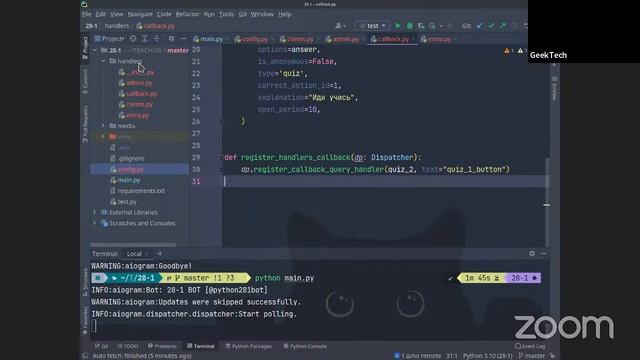The height and width of the screenshot is (360, 640).
Task: Open the Edit menu
Action: (x=100, y=14)
